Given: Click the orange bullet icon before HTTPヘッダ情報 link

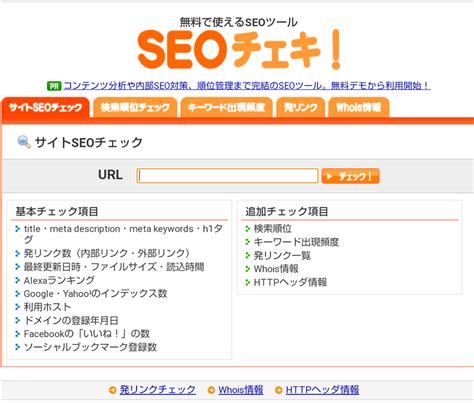Looking at the screenshot, I should (x=278, y=390).
